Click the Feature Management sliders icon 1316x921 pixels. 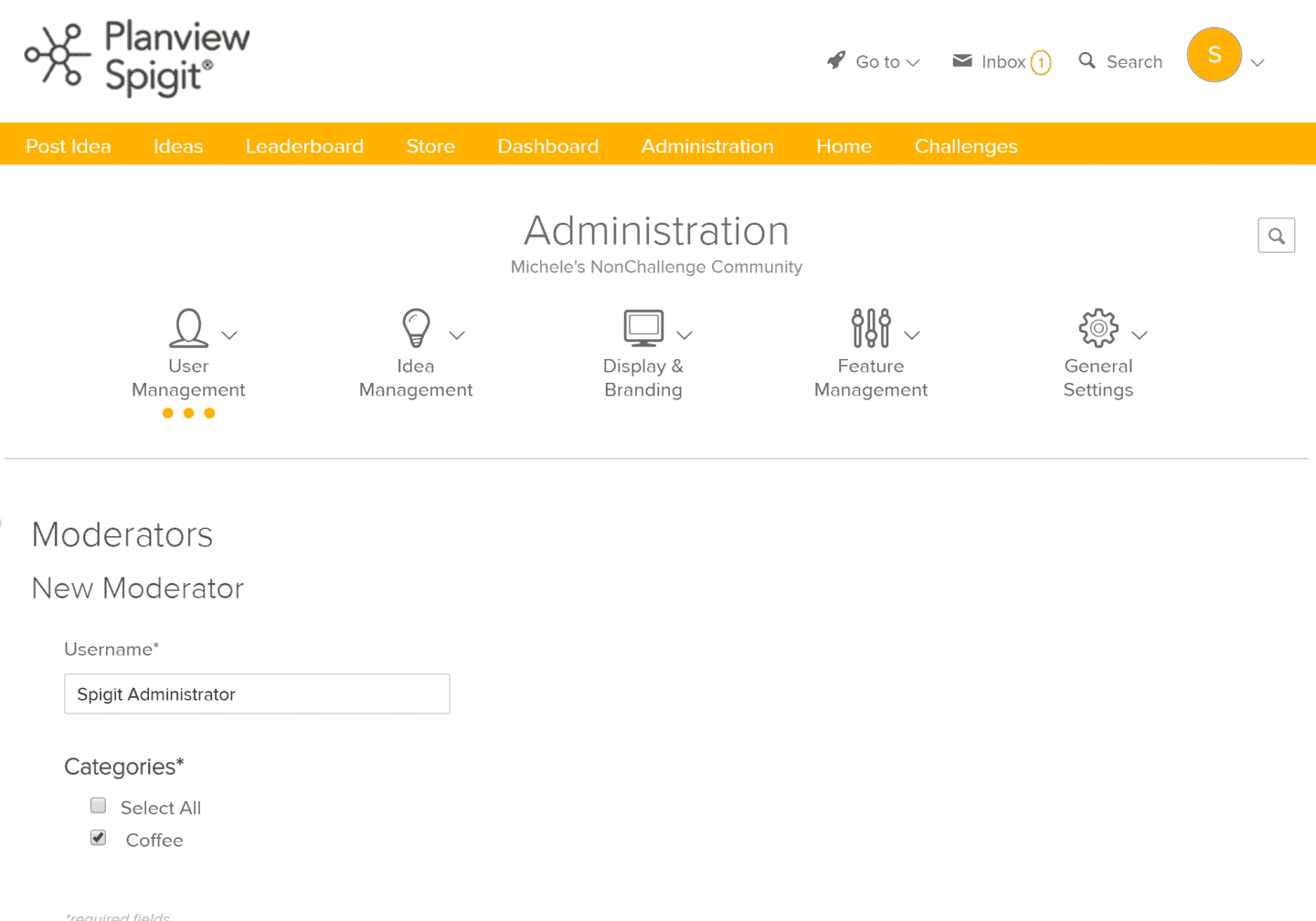pyautogui.click(x=871, y=328)
